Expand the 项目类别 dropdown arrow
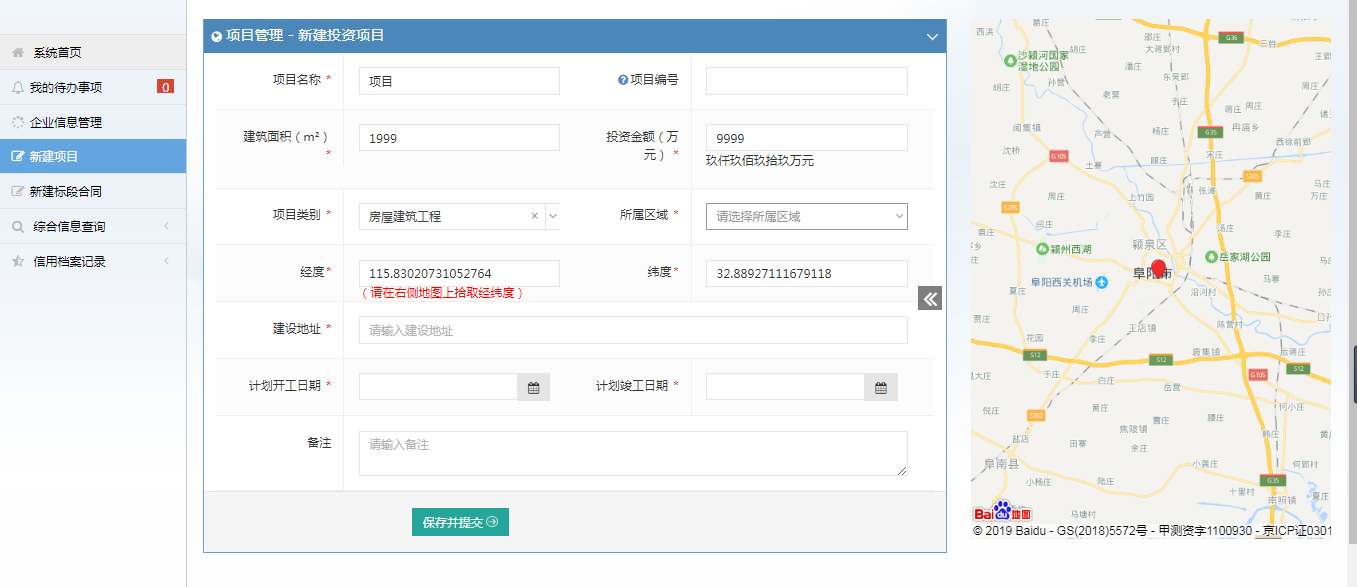The image size is (1357, 587). tap(553, 216)
